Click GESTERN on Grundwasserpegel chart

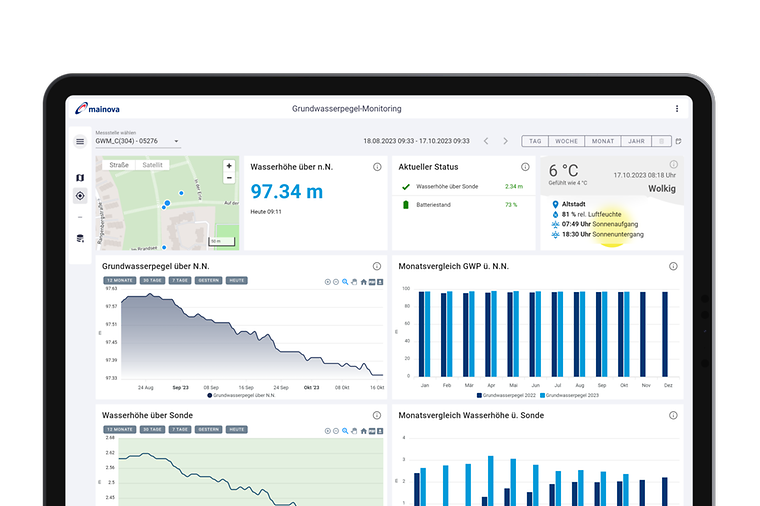208,281
